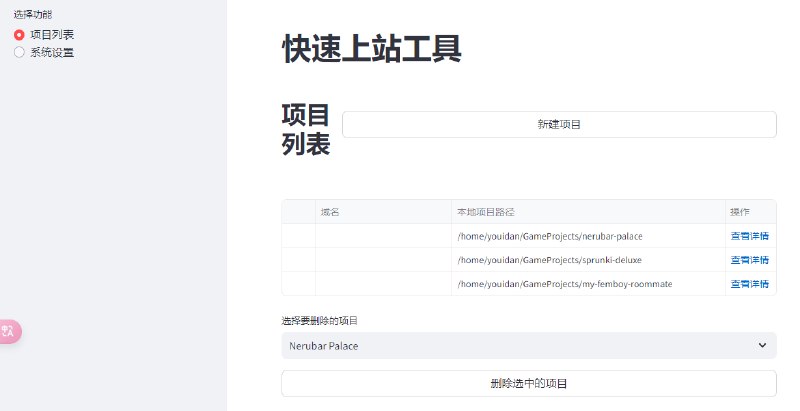Open 查看详情 for sprunki-deluxe project
The height and width of the screenshot is (411, 800).
tap(749, 260)
